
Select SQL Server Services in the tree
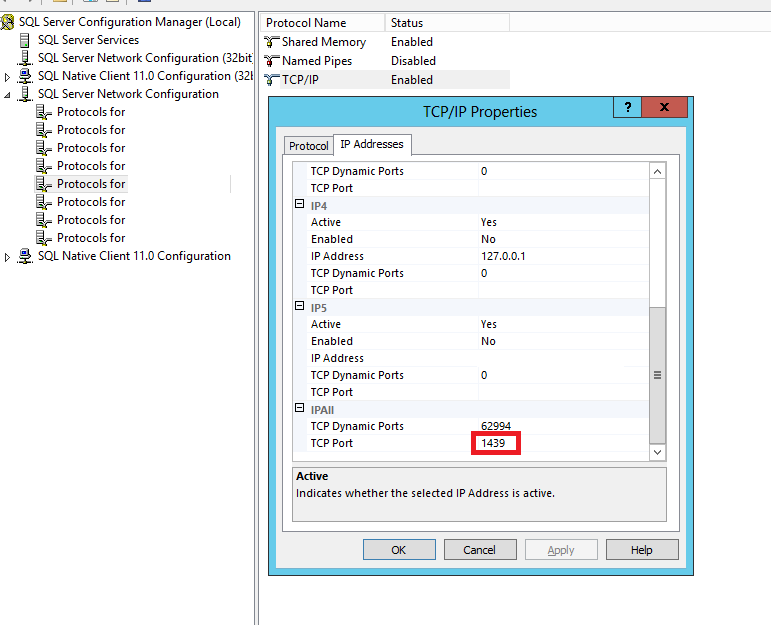(x=89, y=40)
